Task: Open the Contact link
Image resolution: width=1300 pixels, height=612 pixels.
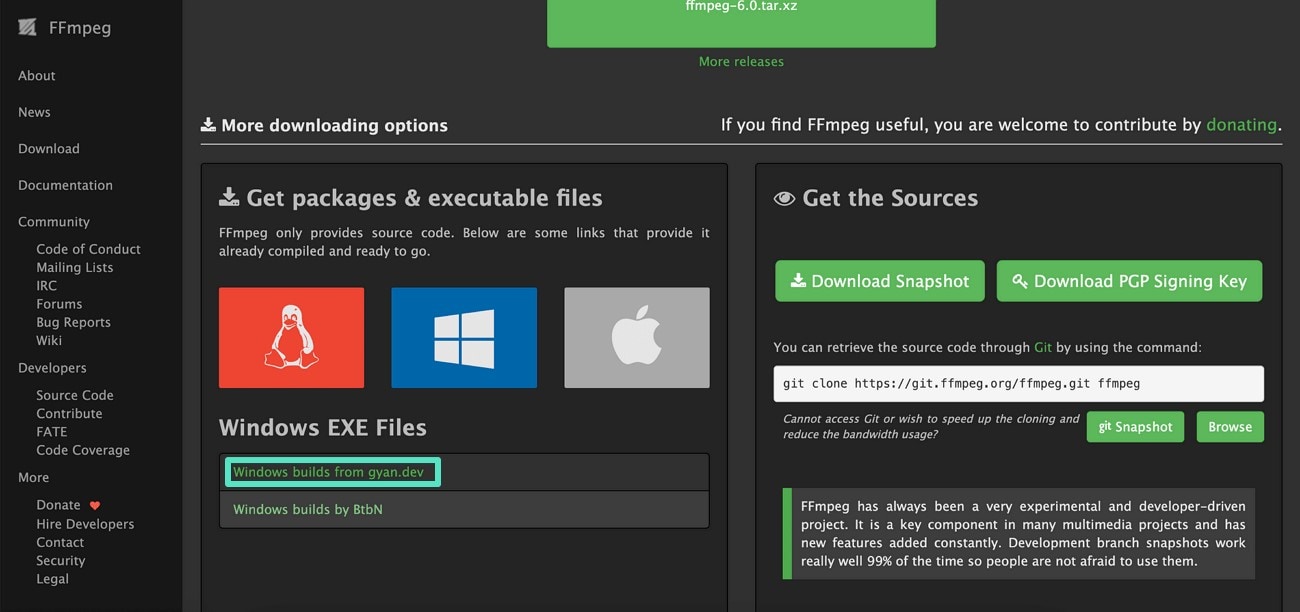Action: coord(60,542)
